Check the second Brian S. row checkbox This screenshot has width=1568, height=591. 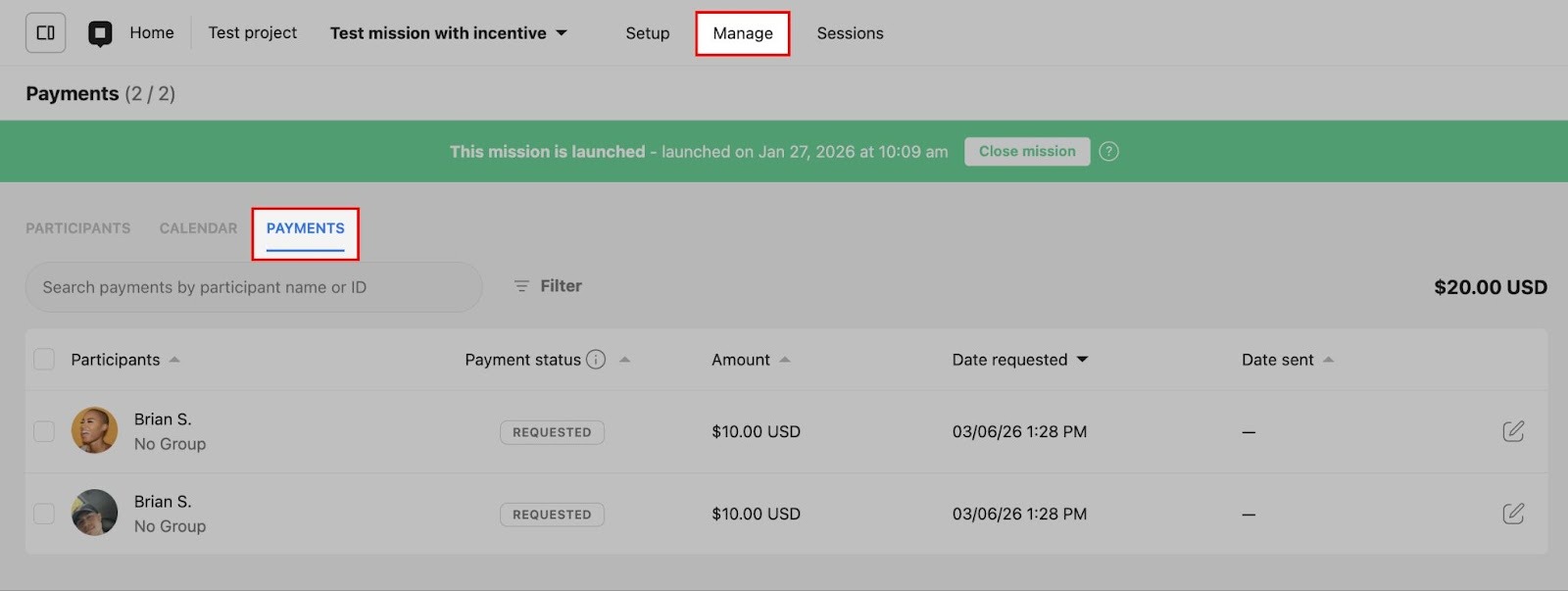point(44,514)
